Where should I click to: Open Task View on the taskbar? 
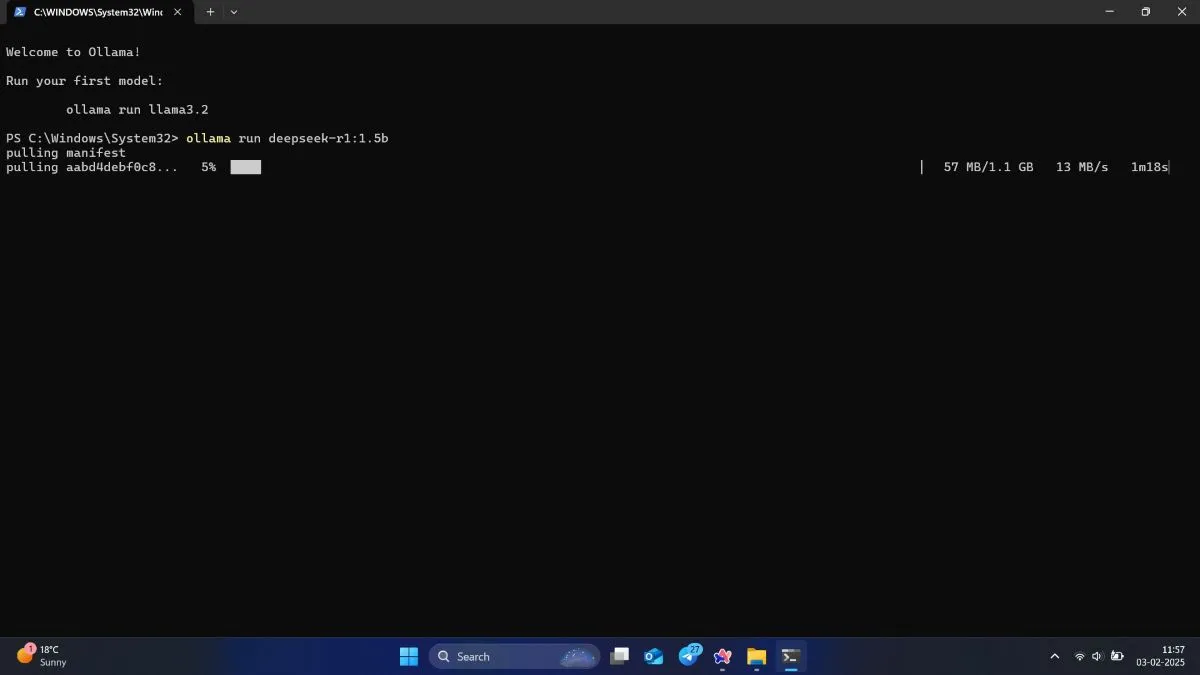pos(620,656)
